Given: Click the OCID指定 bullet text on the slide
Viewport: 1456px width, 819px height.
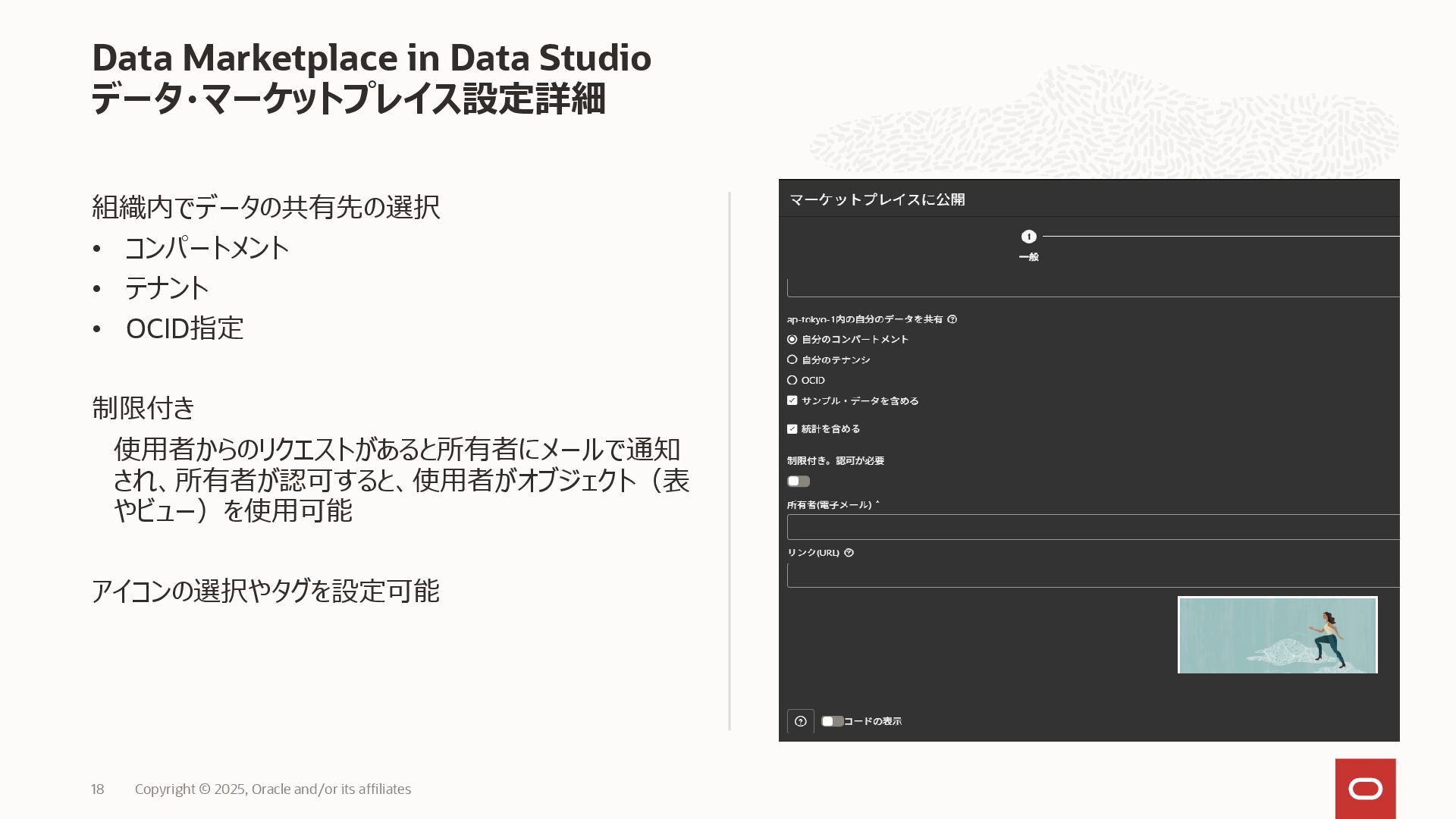Looking at the screenshot, I should (184, 328).
